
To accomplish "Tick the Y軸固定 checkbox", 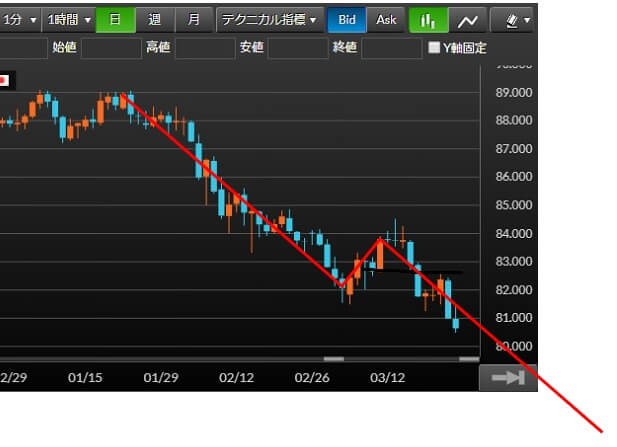I will [434, 48].
